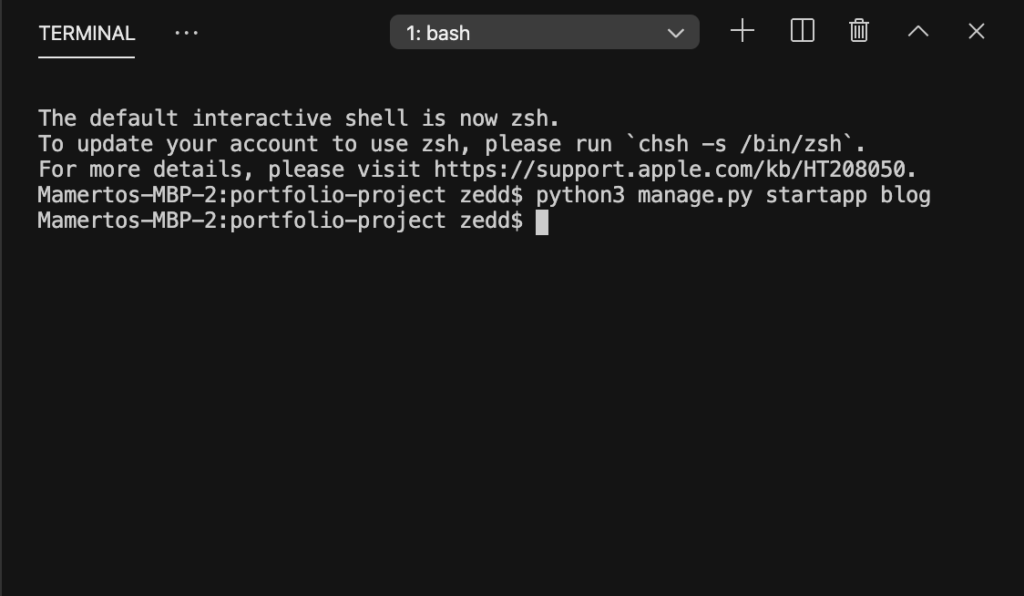Kill the terminal with the trash icon
The width and height of the screenshot is (1024, 596).
point(859,31)
